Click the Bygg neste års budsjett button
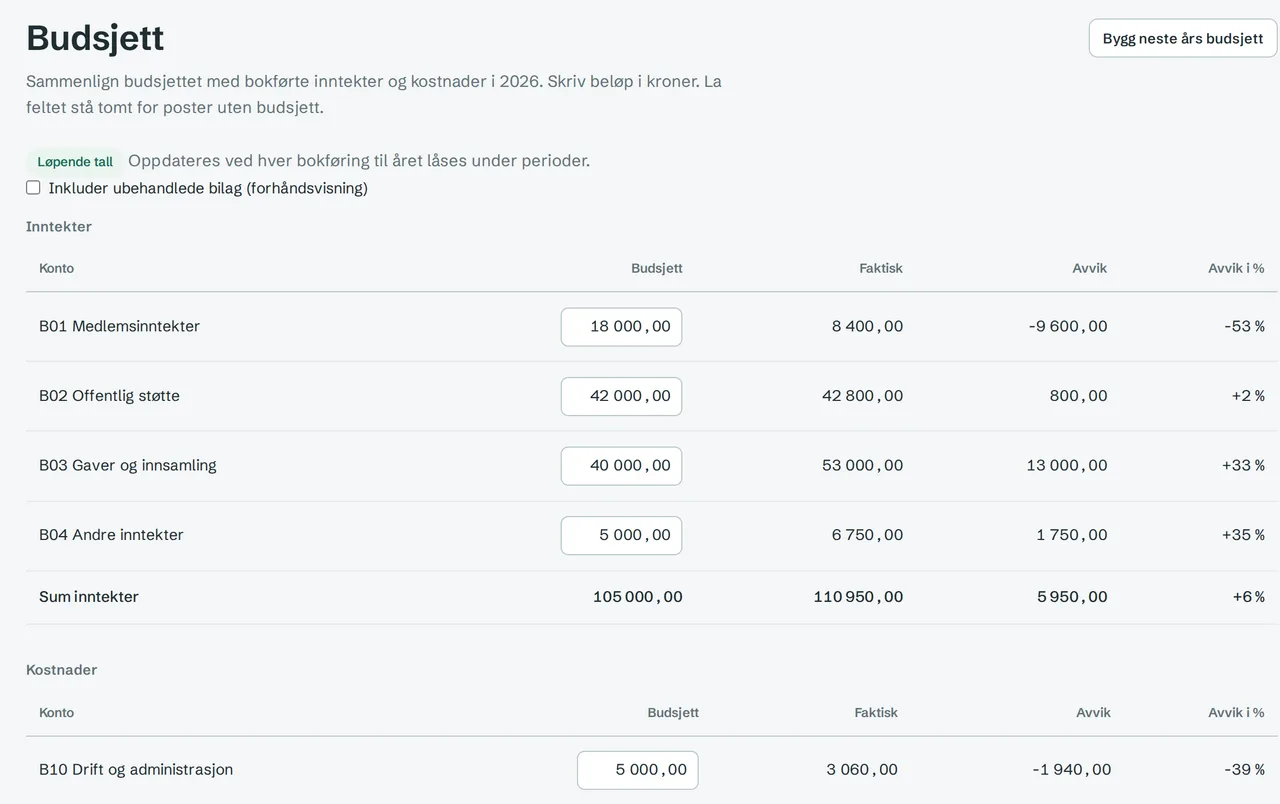The image size is (1280, 804). click(1183, 38)
